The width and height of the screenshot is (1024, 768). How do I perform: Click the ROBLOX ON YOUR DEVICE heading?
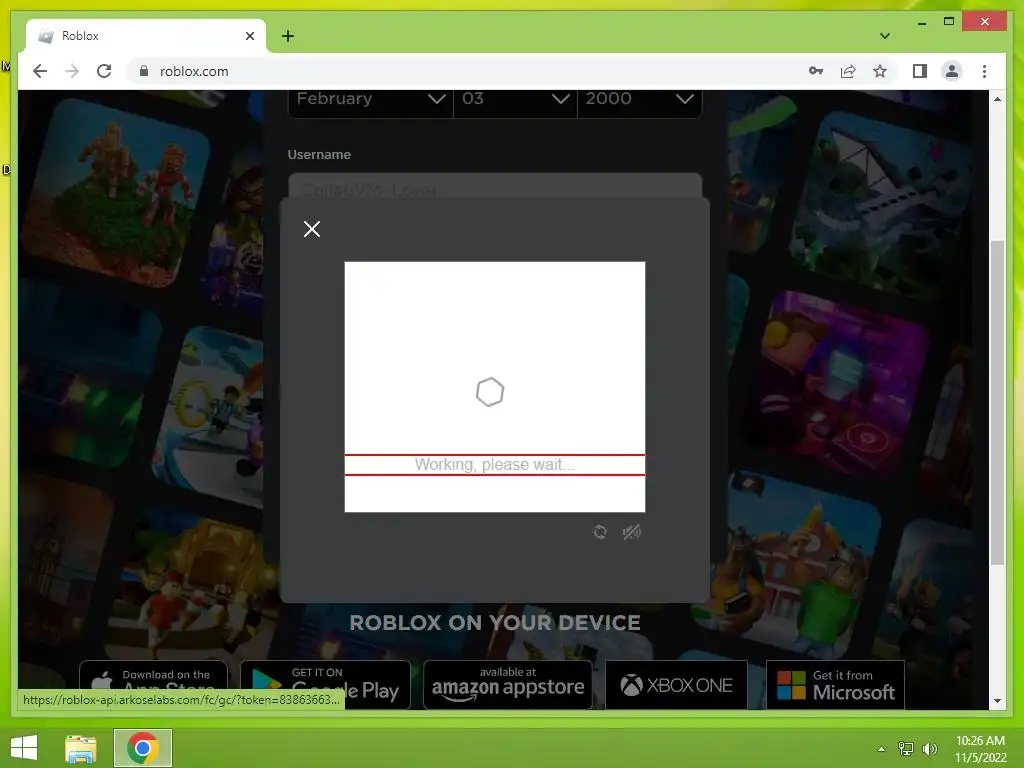tap(495, 622)
